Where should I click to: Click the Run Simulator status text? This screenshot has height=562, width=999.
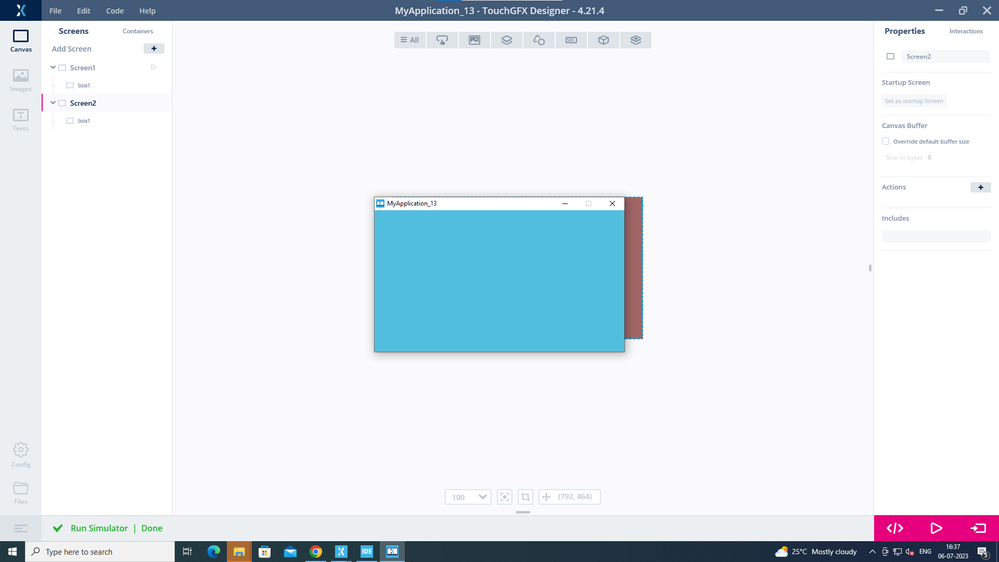[99, 528]
